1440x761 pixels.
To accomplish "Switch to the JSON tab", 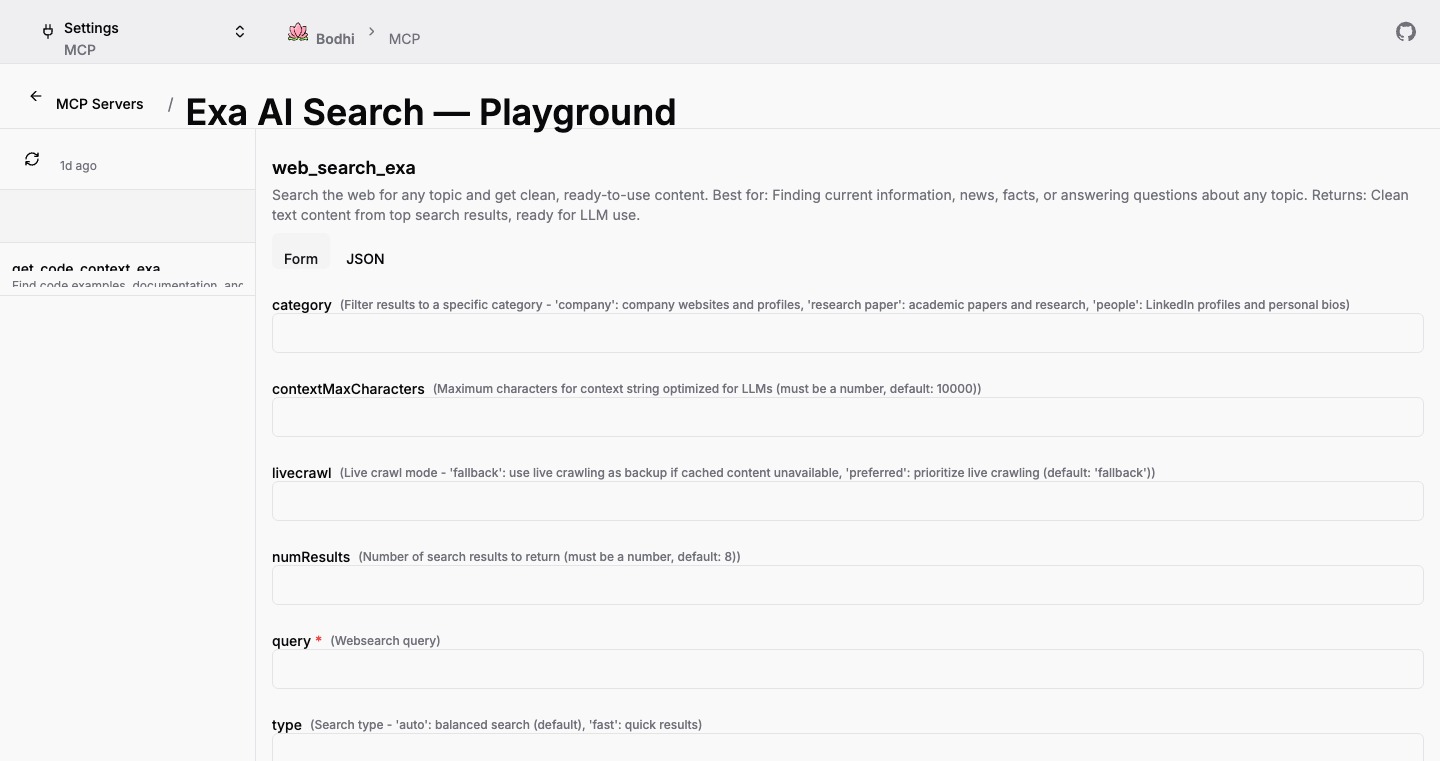I will (365, 259).
